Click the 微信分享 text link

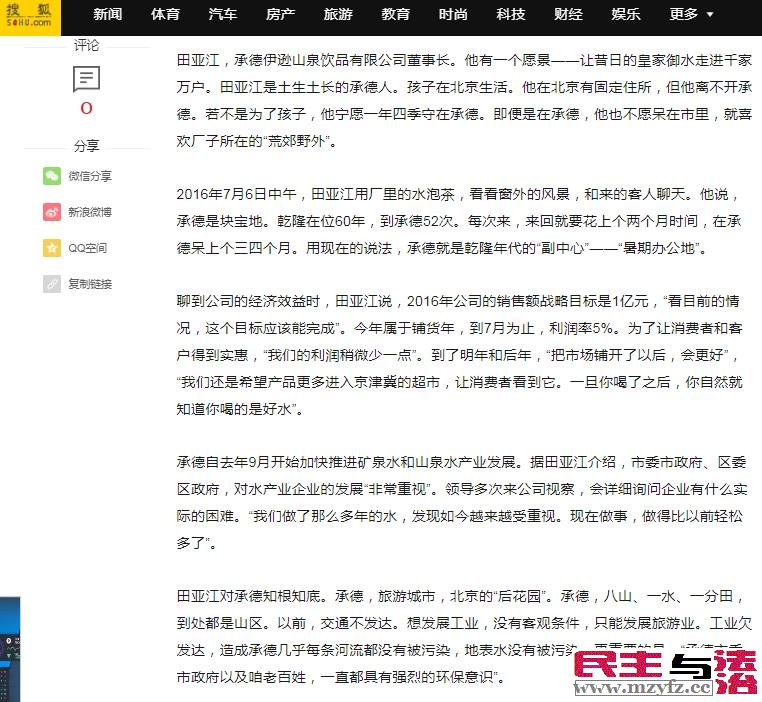(90, 176)
